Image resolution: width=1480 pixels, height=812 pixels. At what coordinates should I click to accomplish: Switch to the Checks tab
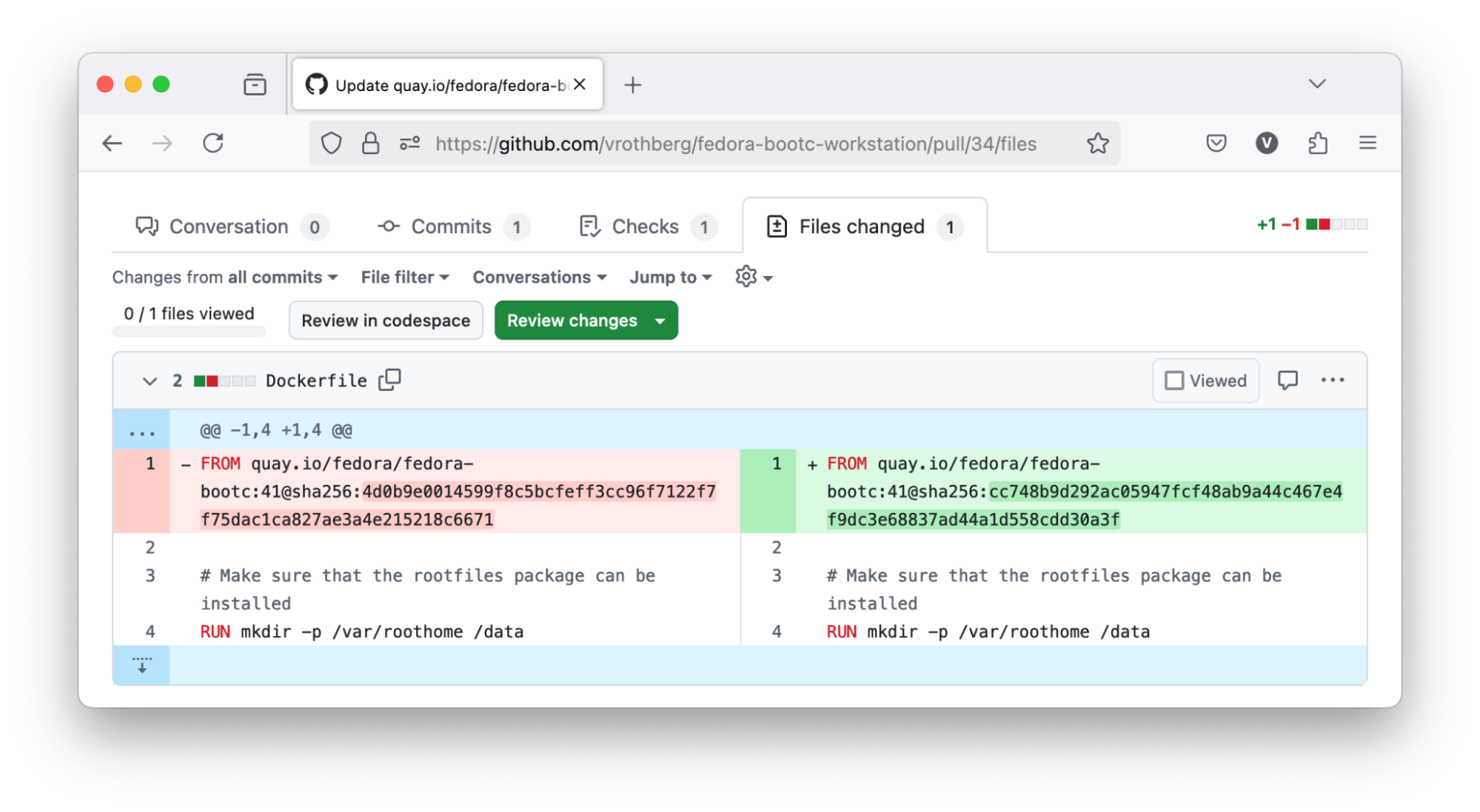pyautogui.click(x=647, y=227)
